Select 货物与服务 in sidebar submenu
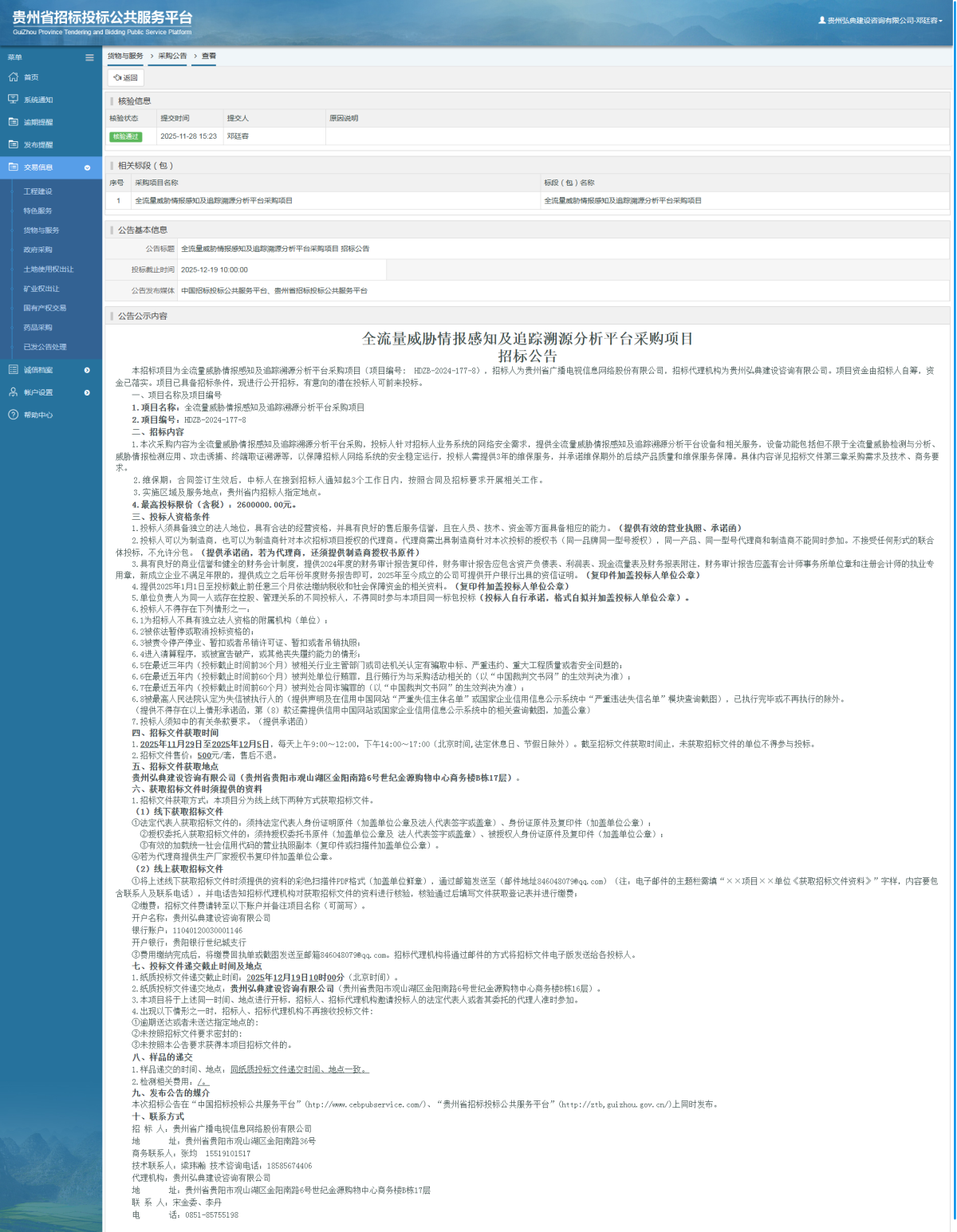The width and height of the screenshot is (957, 1232). pos(41,230)
